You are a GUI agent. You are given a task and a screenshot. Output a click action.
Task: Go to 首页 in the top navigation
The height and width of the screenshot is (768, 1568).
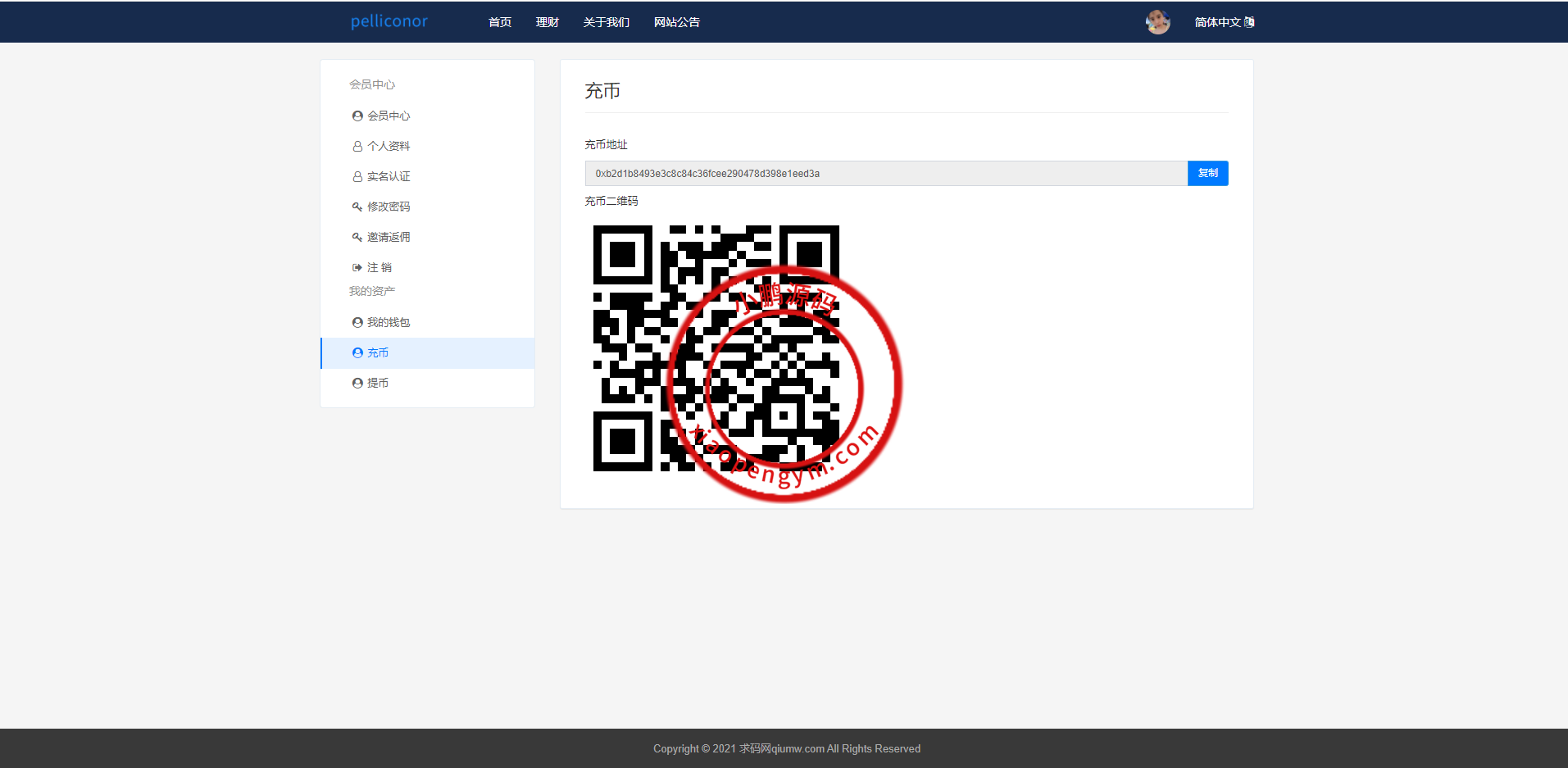click(500, 22)
